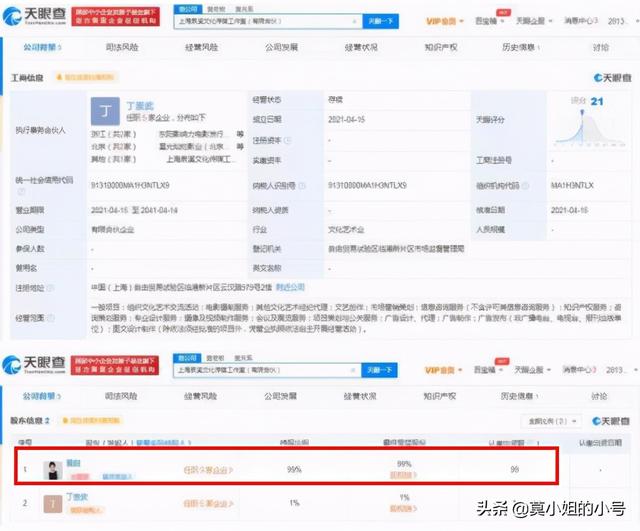640x531 pixels.
Task: Select 查关系 search tab on 工商信息 page
Action: point(244,9)
